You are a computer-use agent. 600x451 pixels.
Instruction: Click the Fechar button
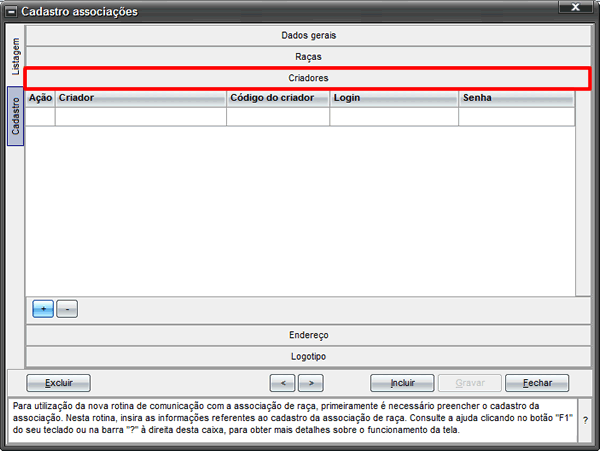pyautogui.click(x=537, y=383)
